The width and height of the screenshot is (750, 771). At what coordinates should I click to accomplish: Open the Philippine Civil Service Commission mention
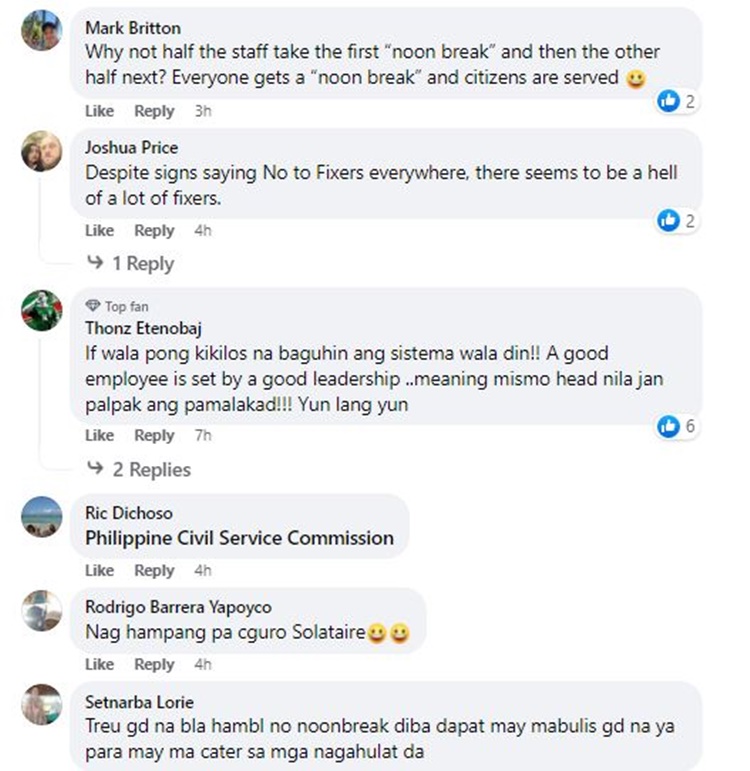pos(240,538)
